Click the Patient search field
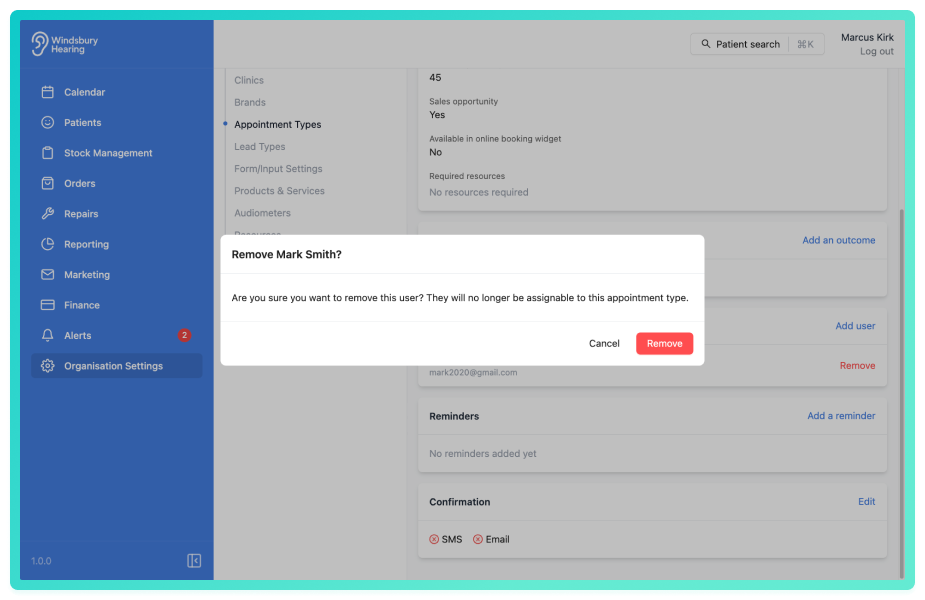This screenshot has height=600, width=925. click(x=757, y=44)
